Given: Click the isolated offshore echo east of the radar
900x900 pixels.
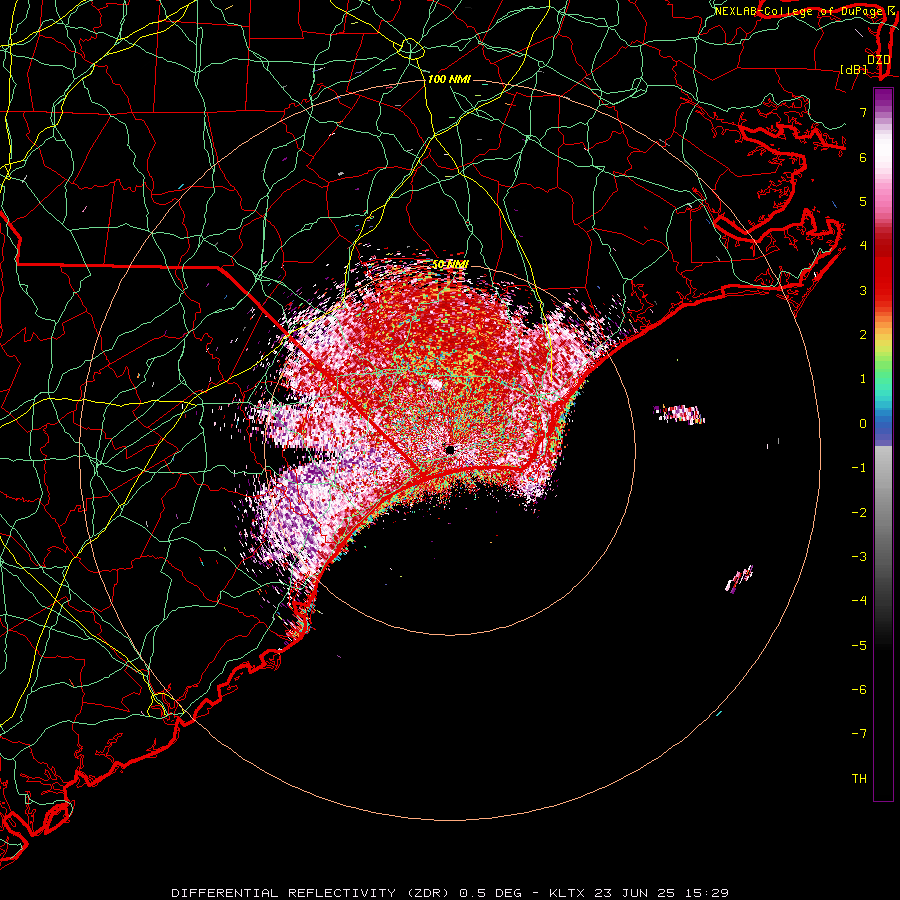Looking at the screenshot, I should click(680, 414).
